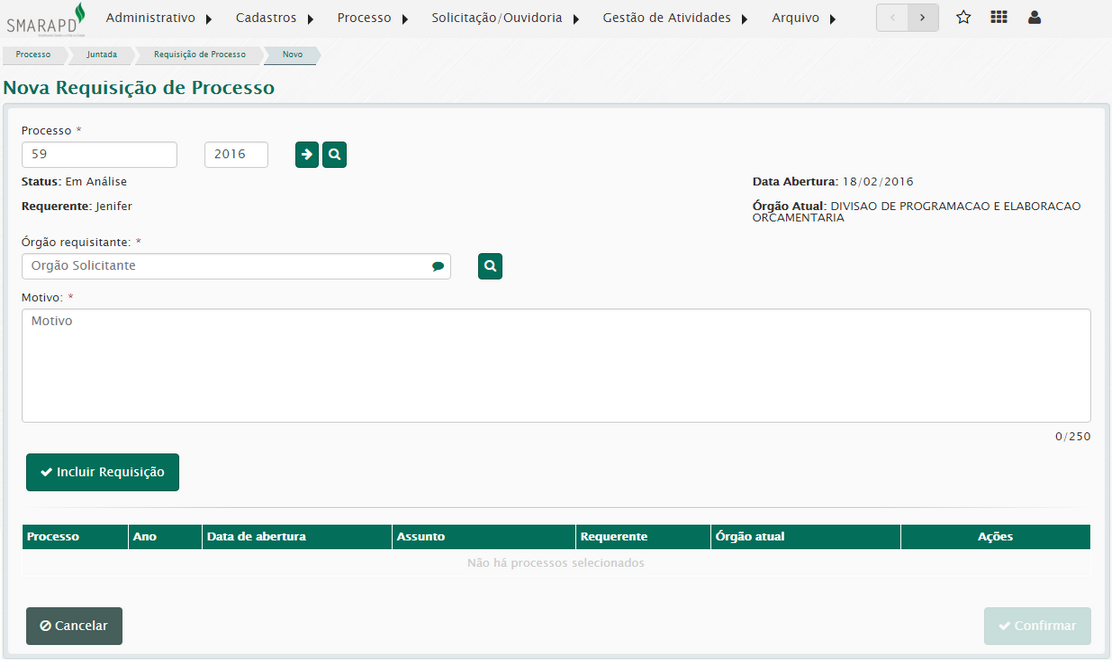Click the Juntada breadcrumb

102,55
